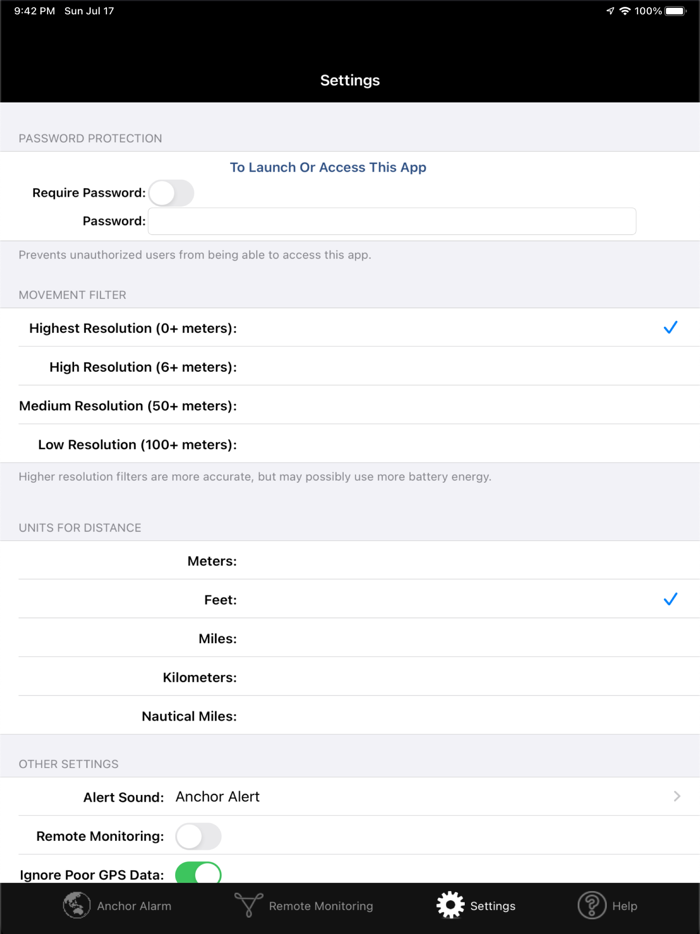Image resolution: width=700 pixels, height=934 pixels.
Task: Tap "To Launch Or Access This App" text
Action: tap(328, 167)
